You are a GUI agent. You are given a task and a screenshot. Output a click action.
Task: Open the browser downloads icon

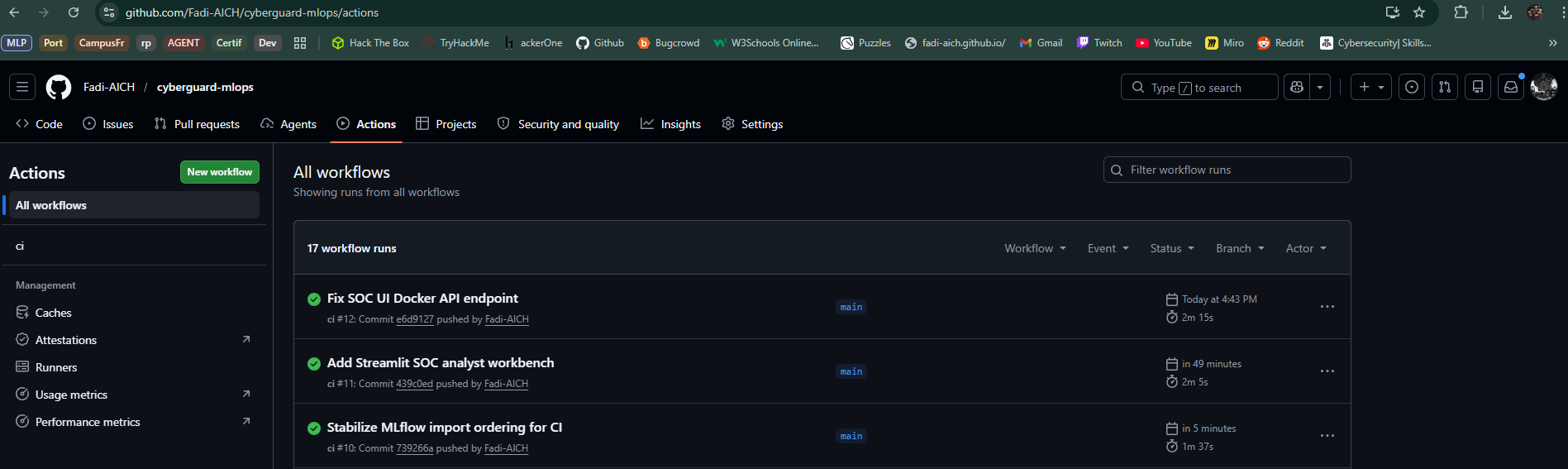pyautogui.click(x=1505, y=12)
